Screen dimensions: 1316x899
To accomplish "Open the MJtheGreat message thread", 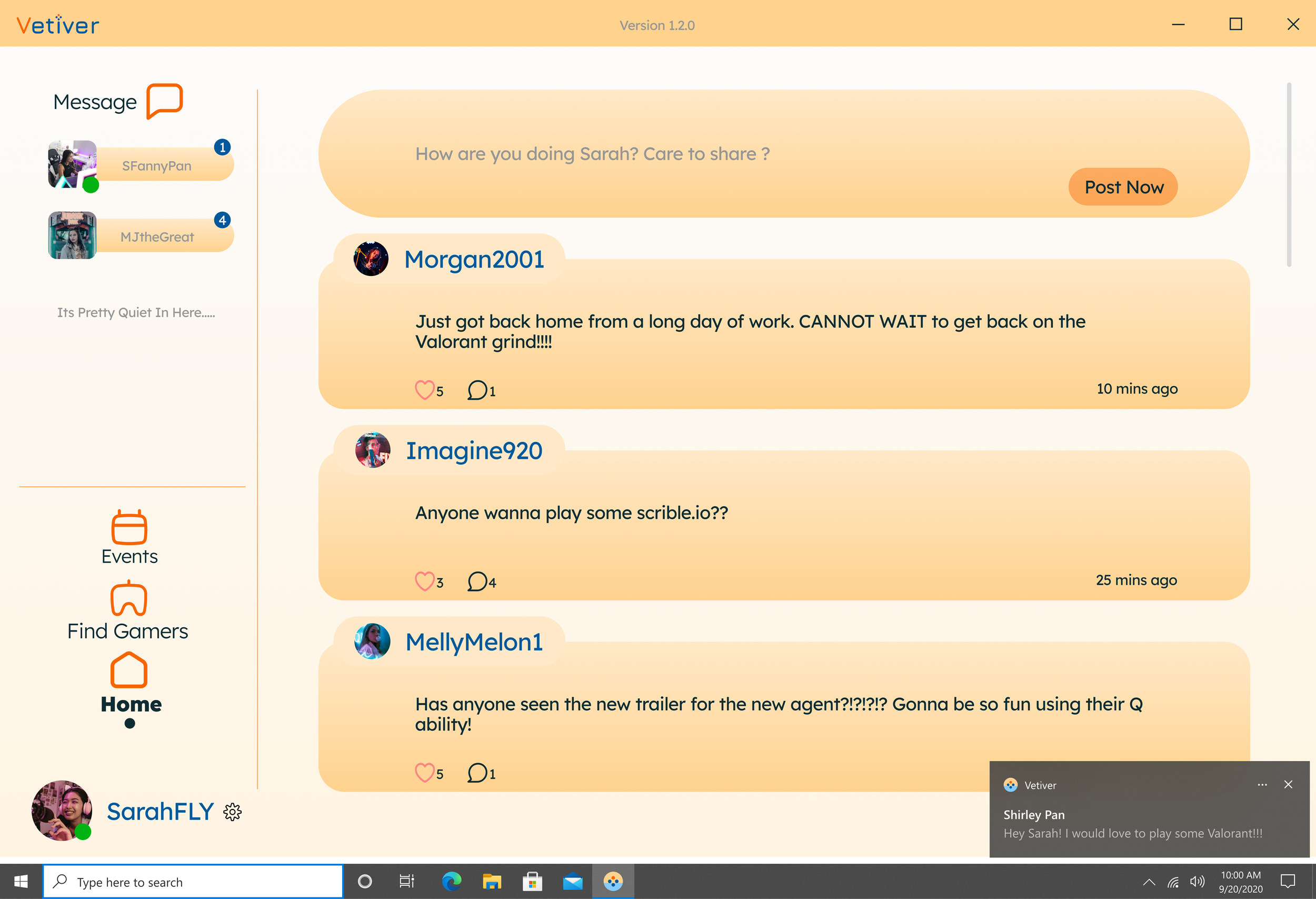I will coord(157,237).
